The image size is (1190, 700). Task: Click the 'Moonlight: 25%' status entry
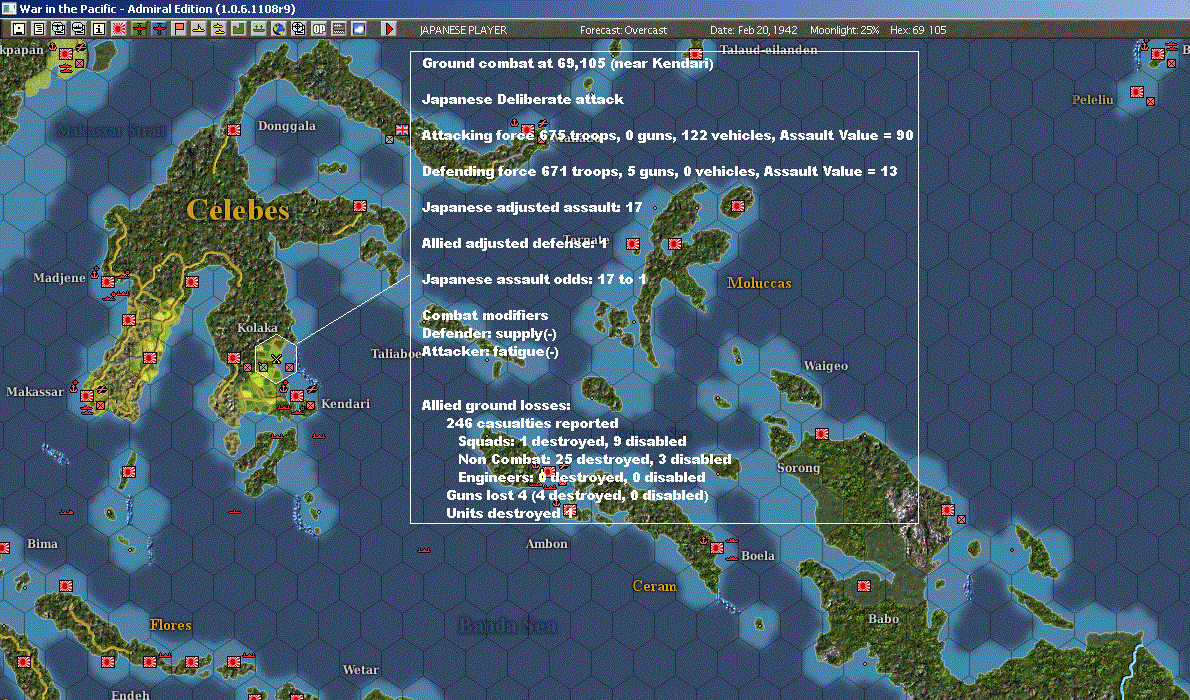[844, 30]
